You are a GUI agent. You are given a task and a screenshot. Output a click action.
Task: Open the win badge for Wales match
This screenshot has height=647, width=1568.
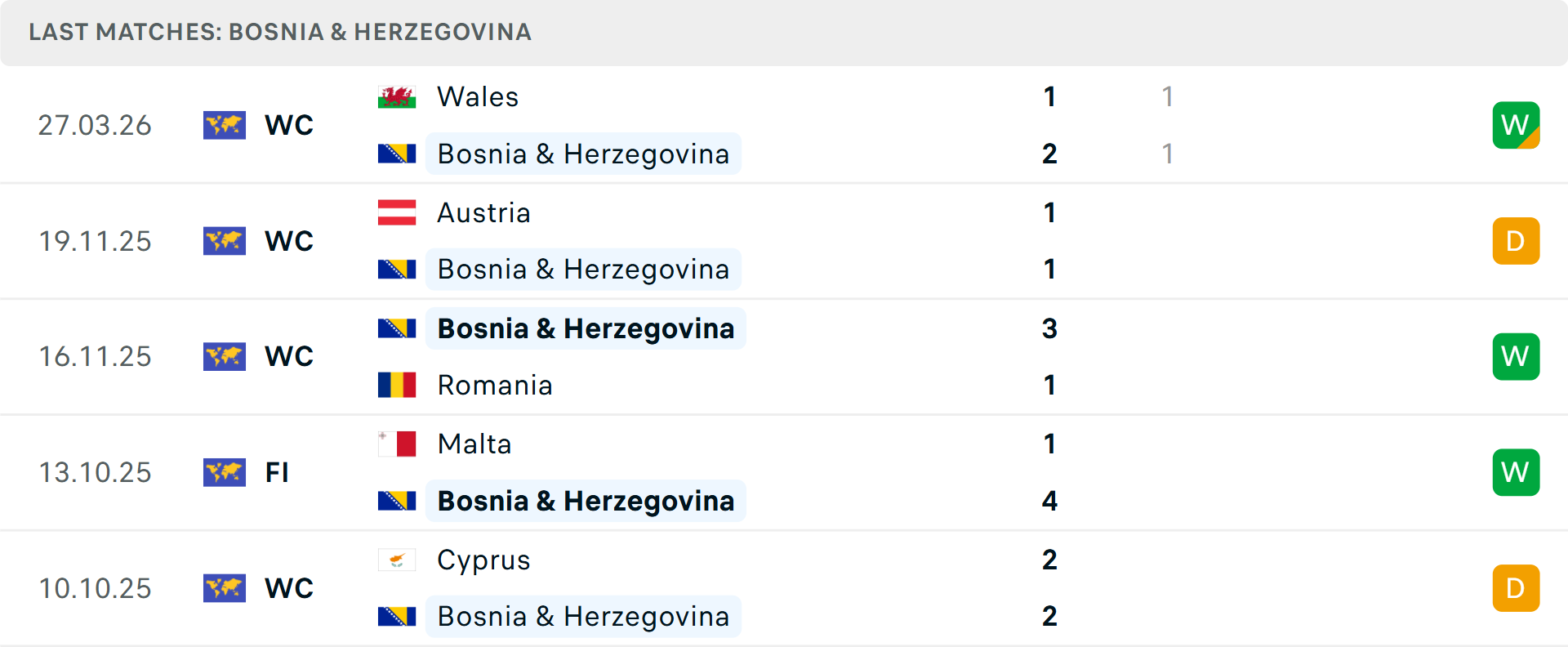click(x=1516, y=125)
